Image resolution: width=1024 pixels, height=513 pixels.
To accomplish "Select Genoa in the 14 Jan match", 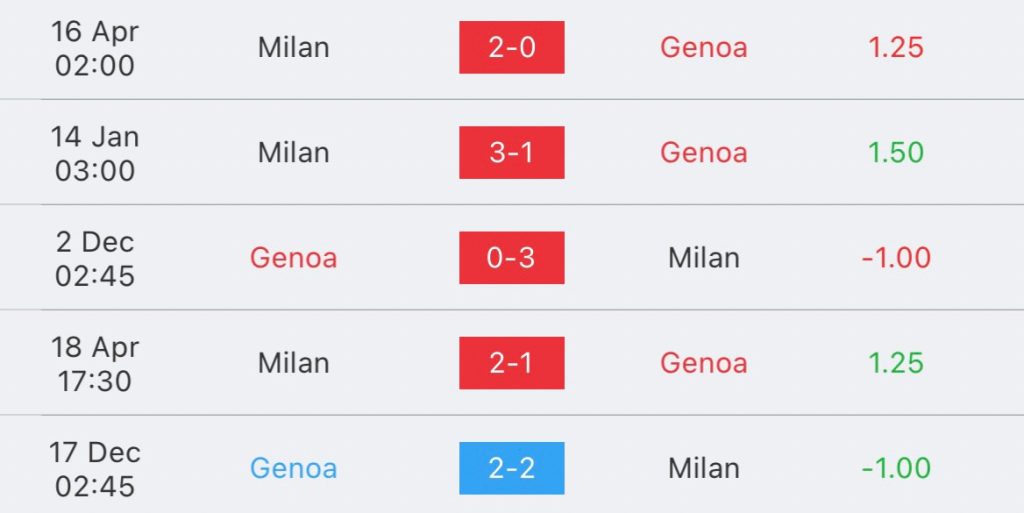I will (x=703, y=152).
